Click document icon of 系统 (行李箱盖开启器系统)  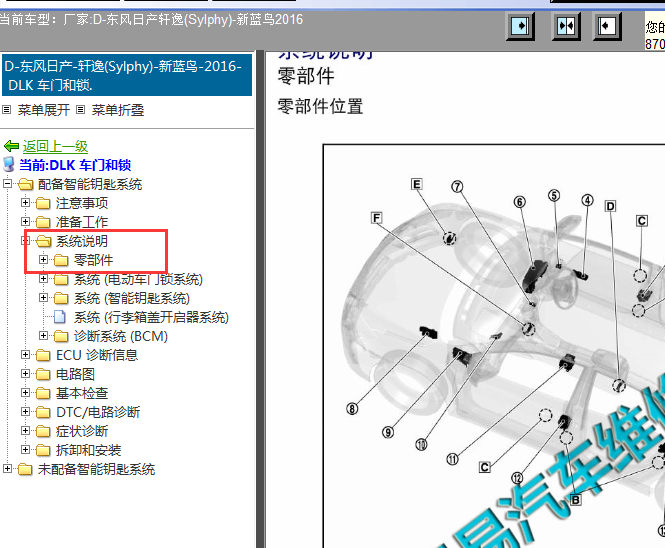click(x=60, y=317)
